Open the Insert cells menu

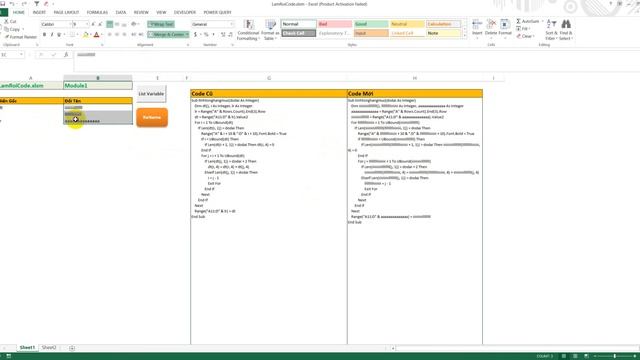[x=477, y=29]
